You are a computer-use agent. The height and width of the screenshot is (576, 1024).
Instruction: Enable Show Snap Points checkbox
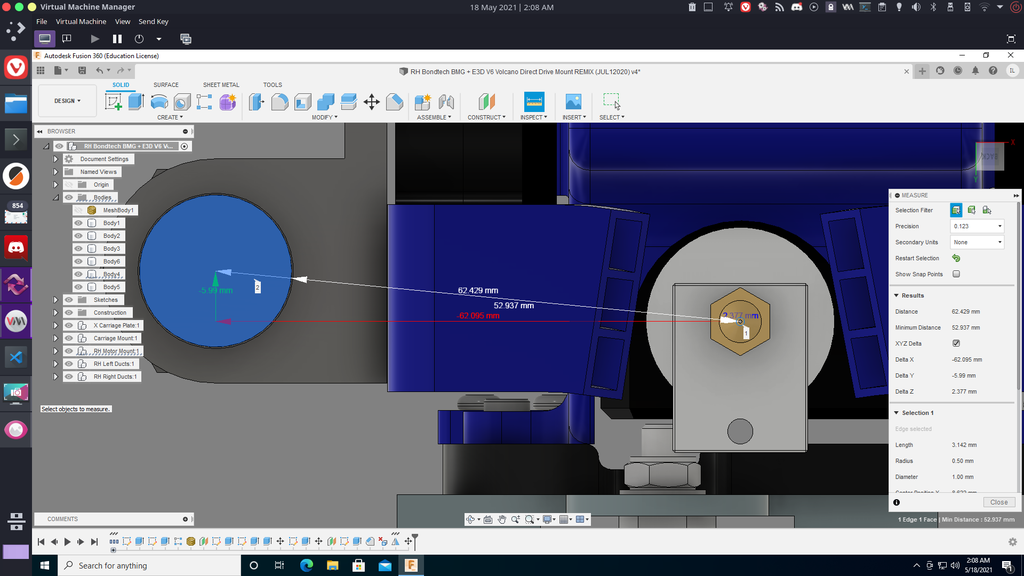pyautogui.click(x=956, y=274)
